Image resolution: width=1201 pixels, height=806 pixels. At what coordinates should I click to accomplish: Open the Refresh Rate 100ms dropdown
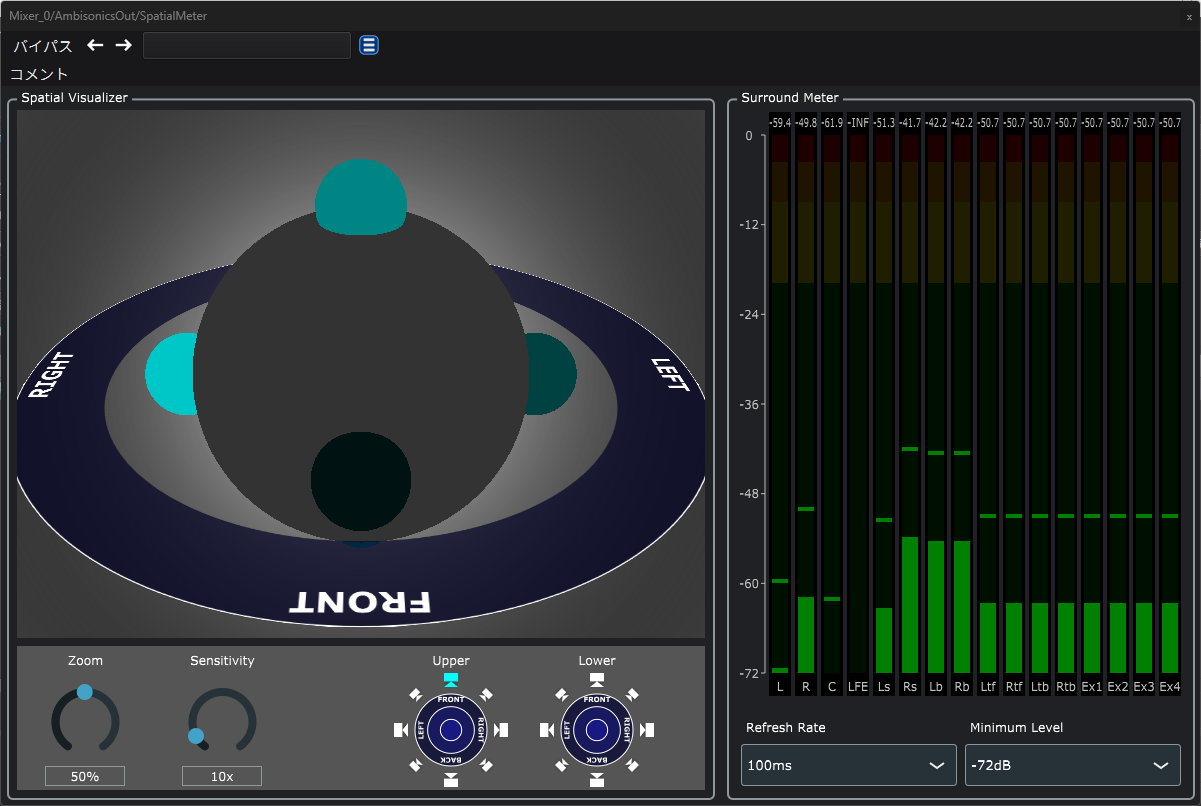click(848, 765)
